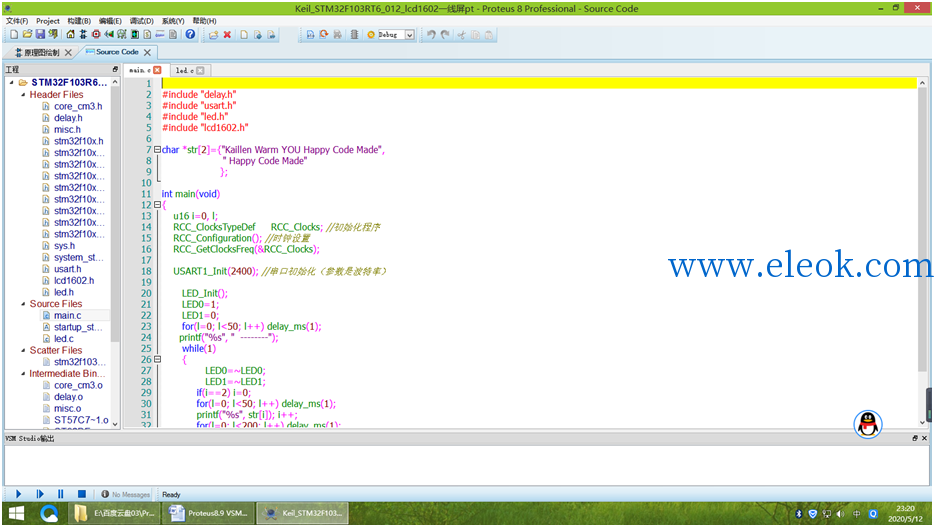The height and width of the screenshot is (527, 934).
Task: Open Schematic Capture via toolbar icon
Action: (x=83, y=35)
